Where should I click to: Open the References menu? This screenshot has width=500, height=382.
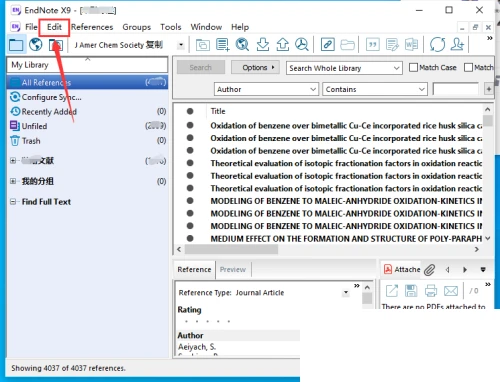click(92, 27)
